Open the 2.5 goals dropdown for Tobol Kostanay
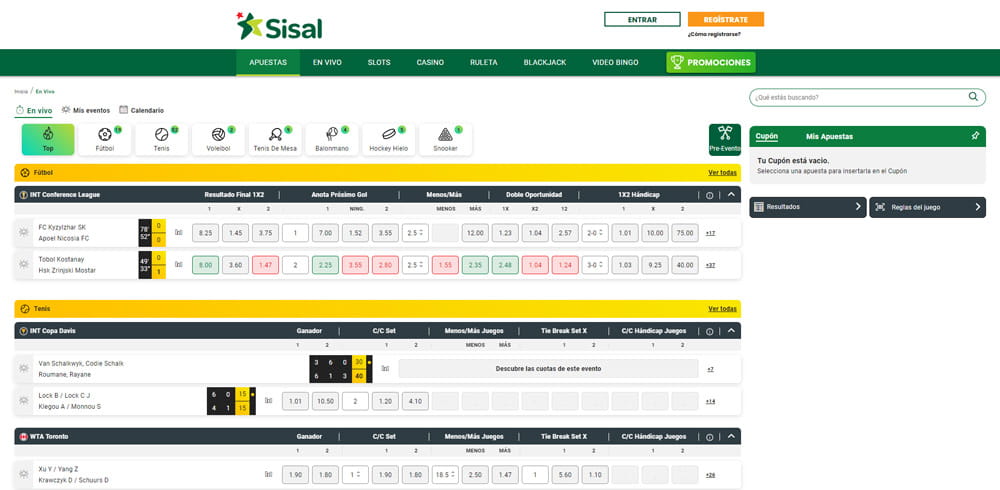The image size is (1000, 490). coord(415,265)
